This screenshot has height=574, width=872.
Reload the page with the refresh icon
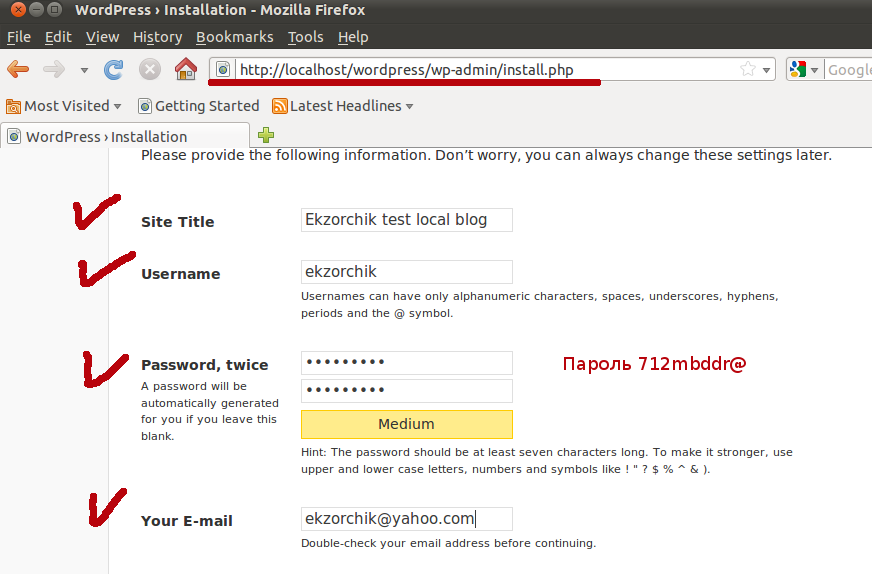pyautogui.click(x=114, y=70)
